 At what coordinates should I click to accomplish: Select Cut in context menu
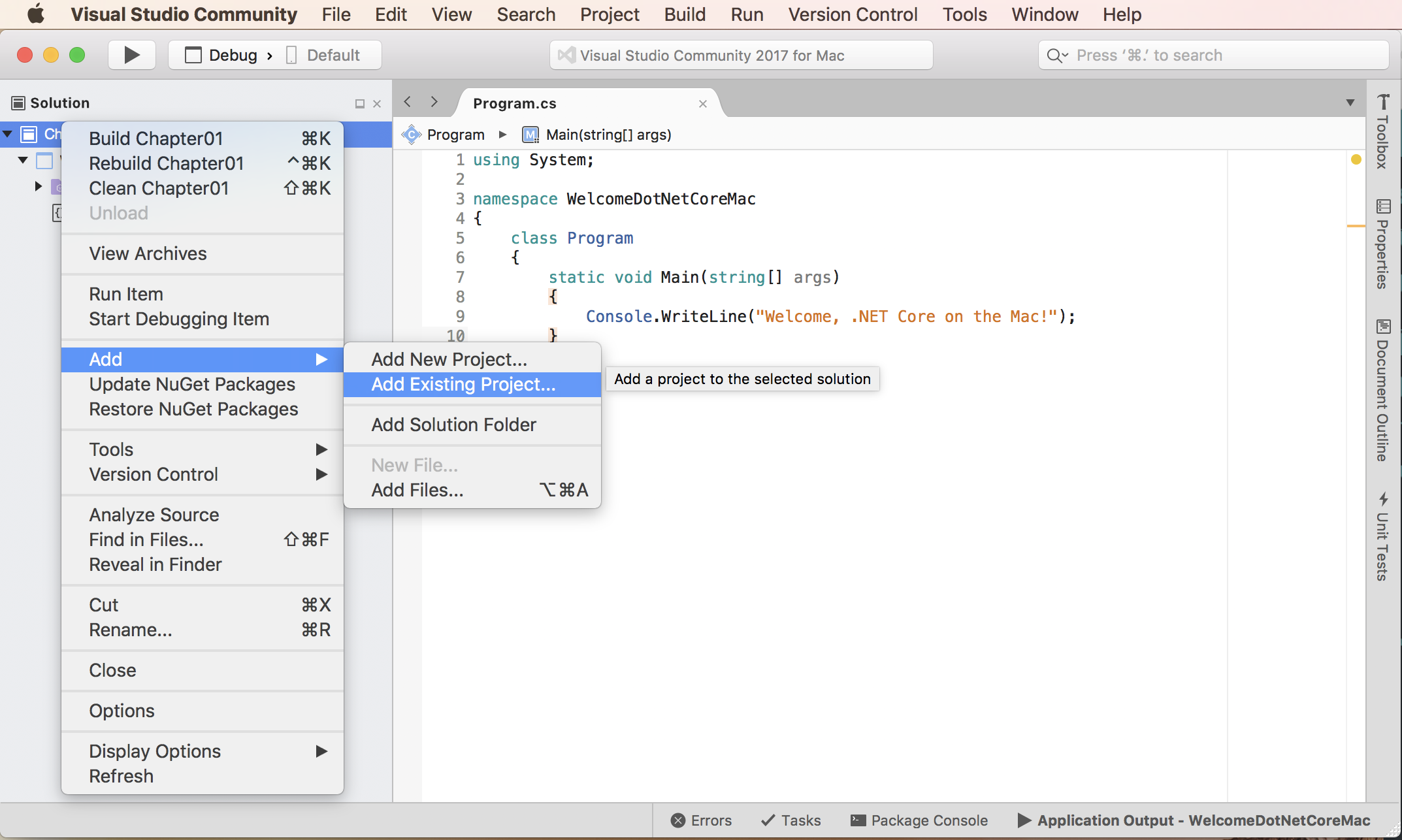[203, 605]
